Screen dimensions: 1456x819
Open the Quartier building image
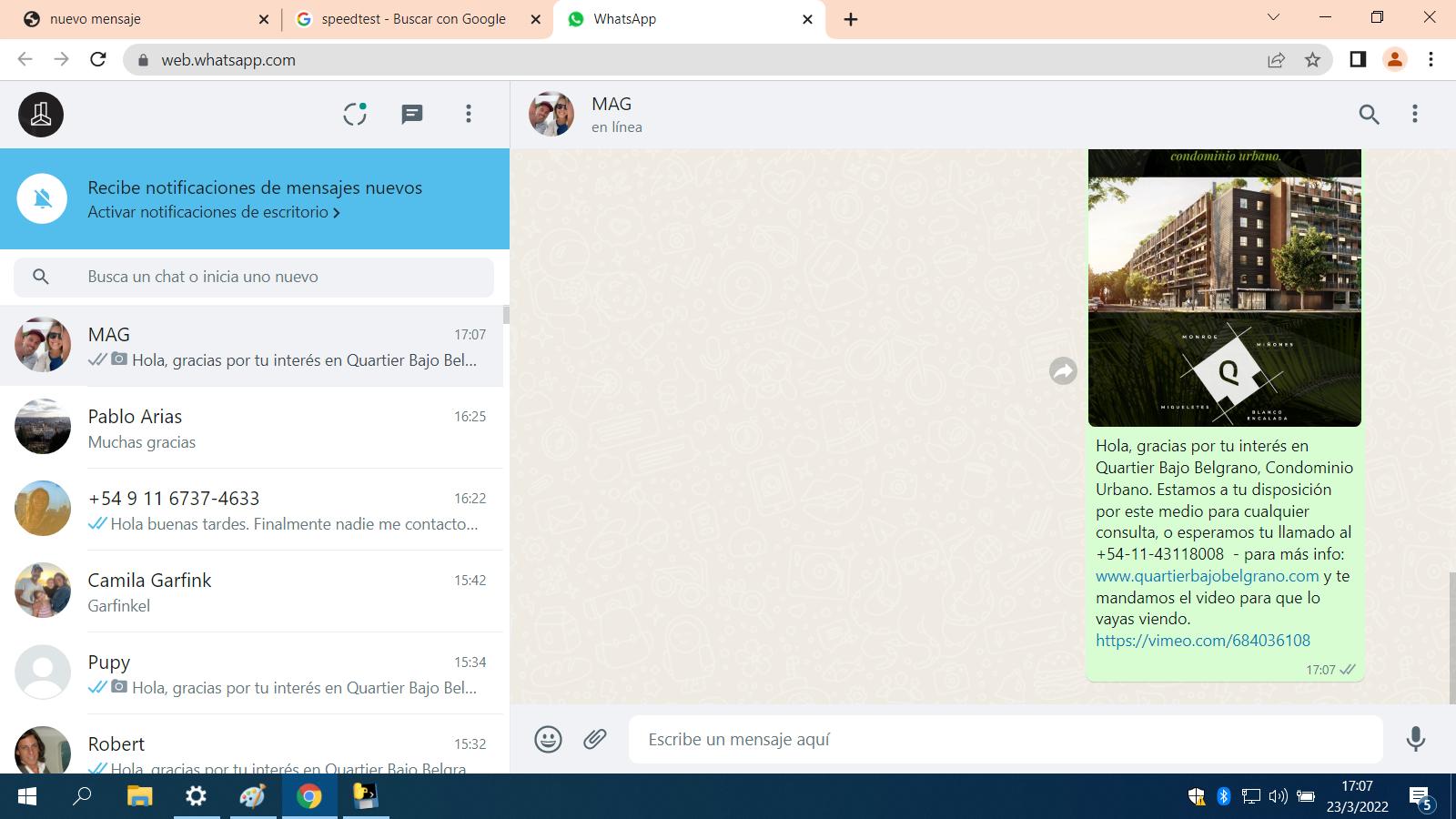pyautogui.click(x=1225, y=288)
